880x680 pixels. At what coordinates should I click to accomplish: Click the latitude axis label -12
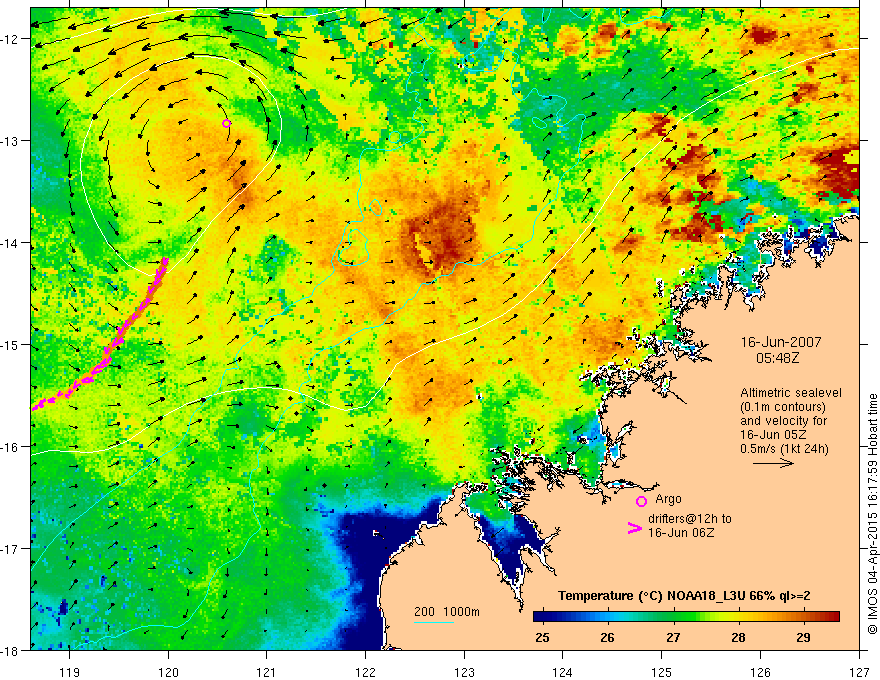tap(11, 39)
